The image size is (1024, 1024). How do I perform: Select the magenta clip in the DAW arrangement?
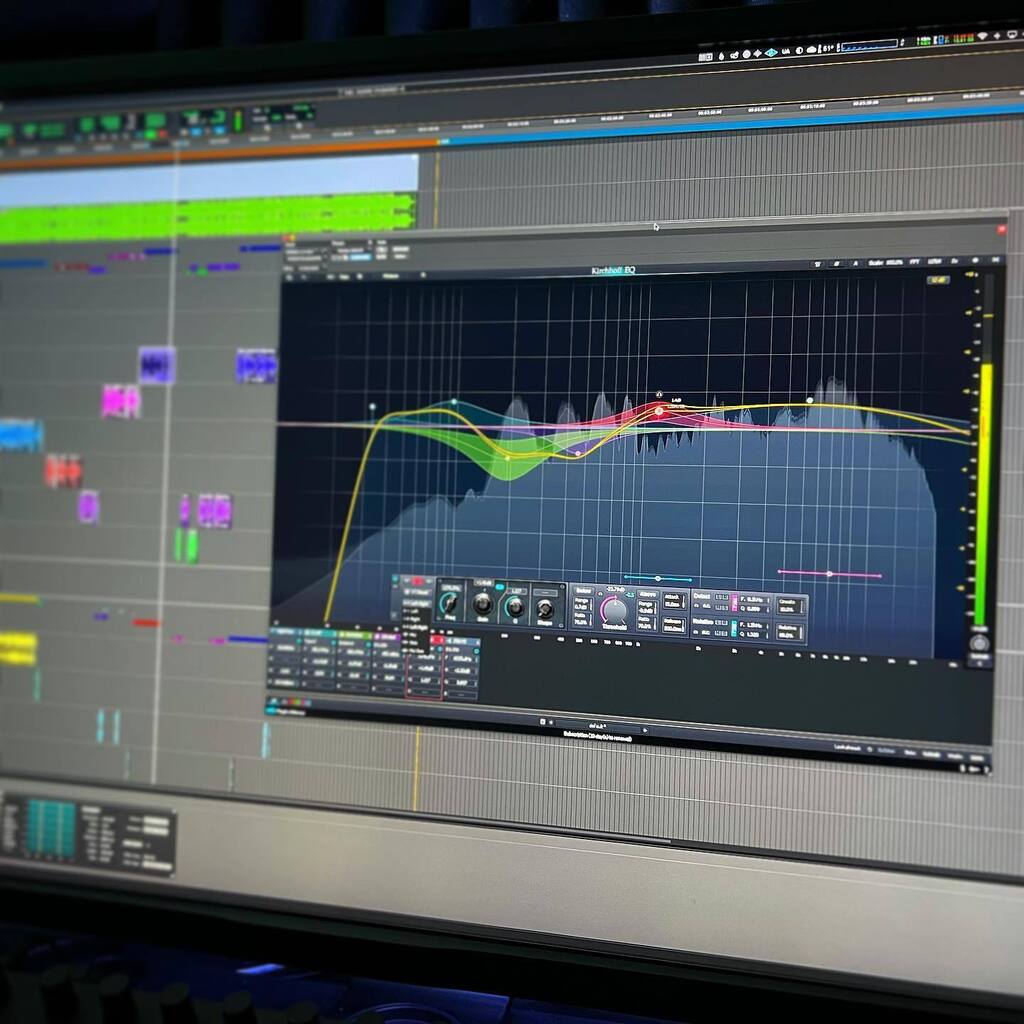pyautogui.click(x=121, y=401)
